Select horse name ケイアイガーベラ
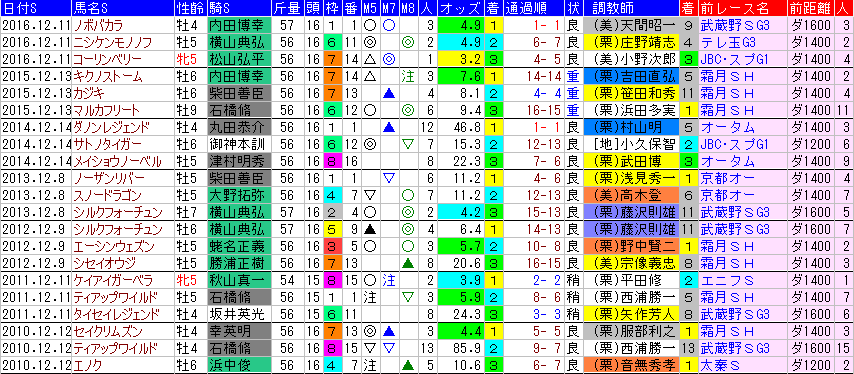The height and width of the screenshot is (374, 854). (x=112, y=280)
